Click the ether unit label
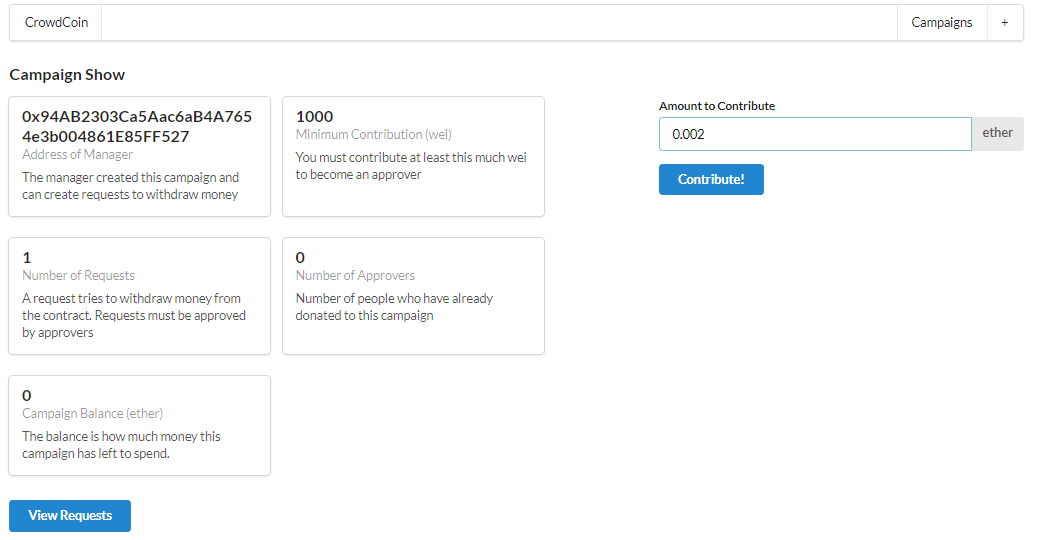This screenshot has width=1042, height=540. click(x=997, y=133)
